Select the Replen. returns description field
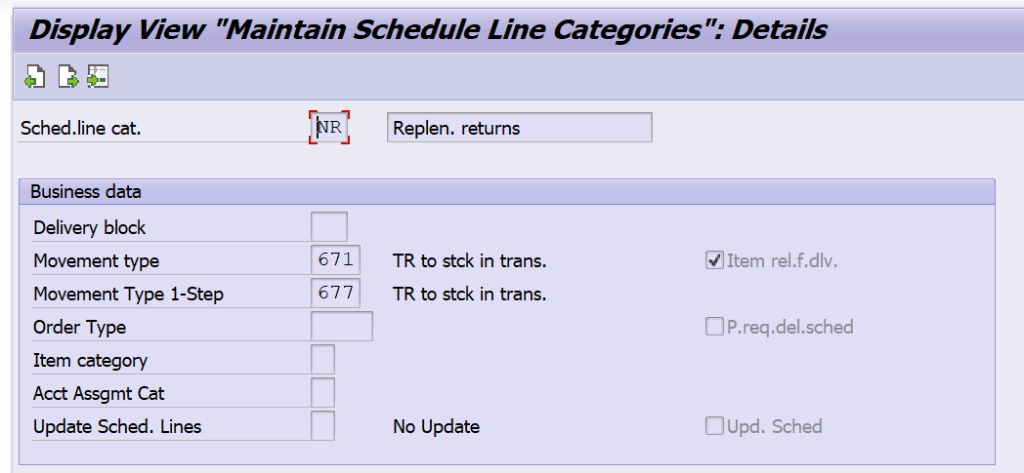The image size is (1024, 473). pyautogui.click(x=519, y=128)
